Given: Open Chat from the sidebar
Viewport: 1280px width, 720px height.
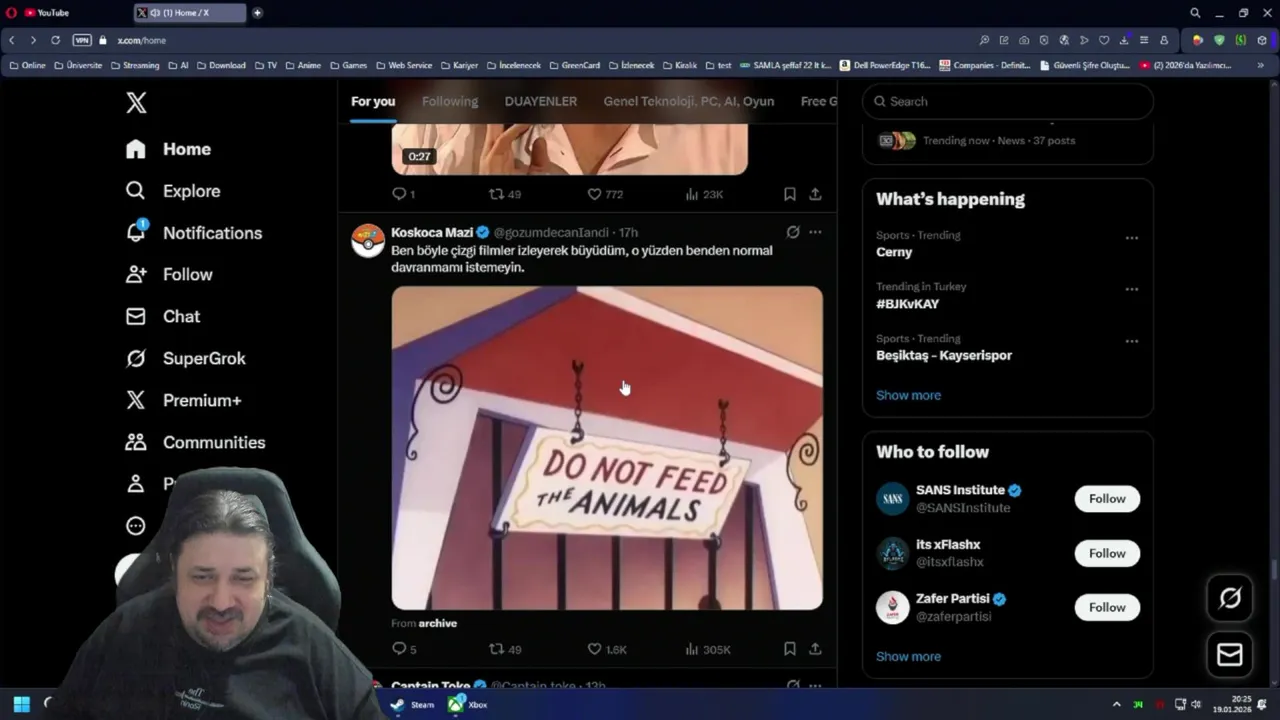Looking at the screenshot, I should click(162, 316).
